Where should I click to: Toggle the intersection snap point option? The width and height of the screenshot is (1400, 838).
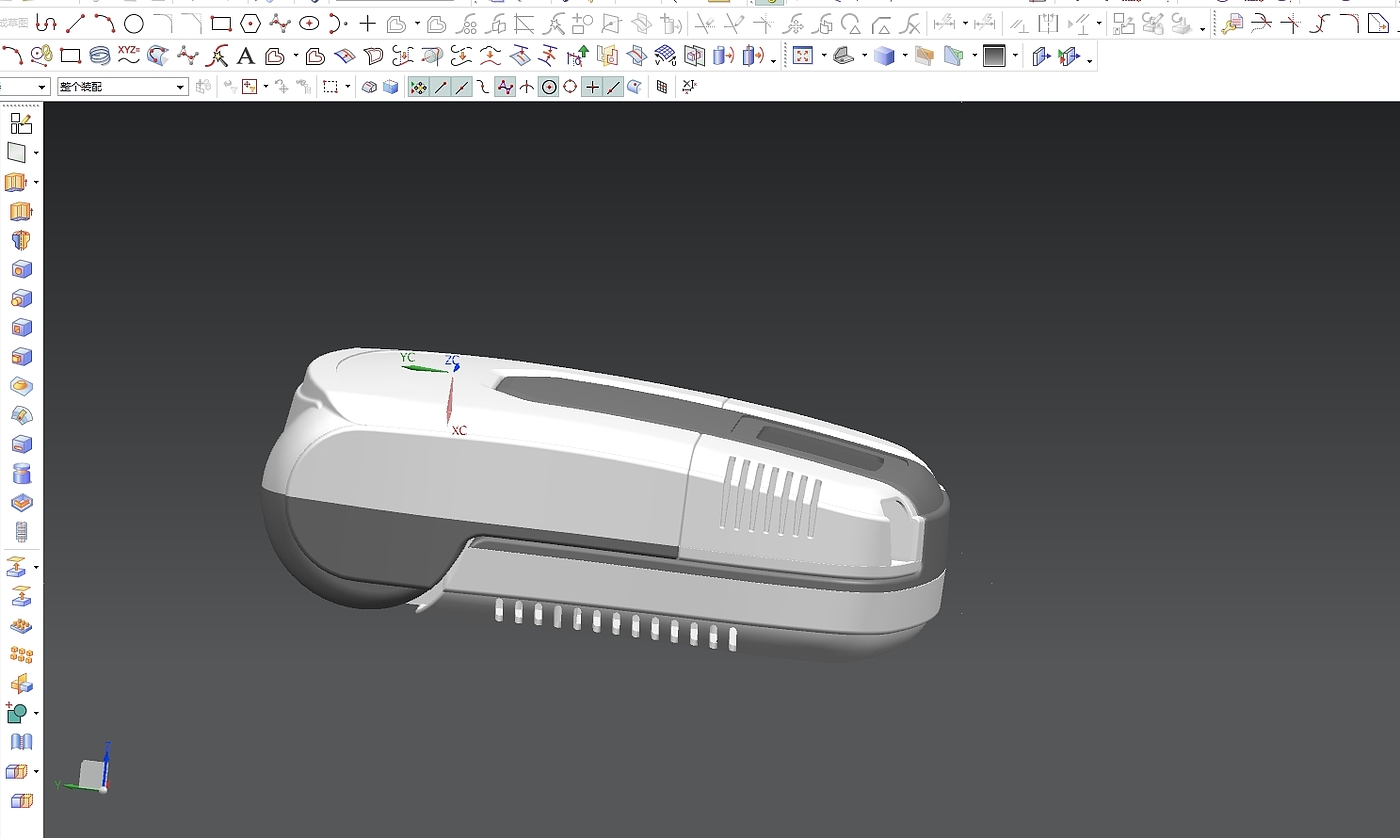tap(527, 87)
